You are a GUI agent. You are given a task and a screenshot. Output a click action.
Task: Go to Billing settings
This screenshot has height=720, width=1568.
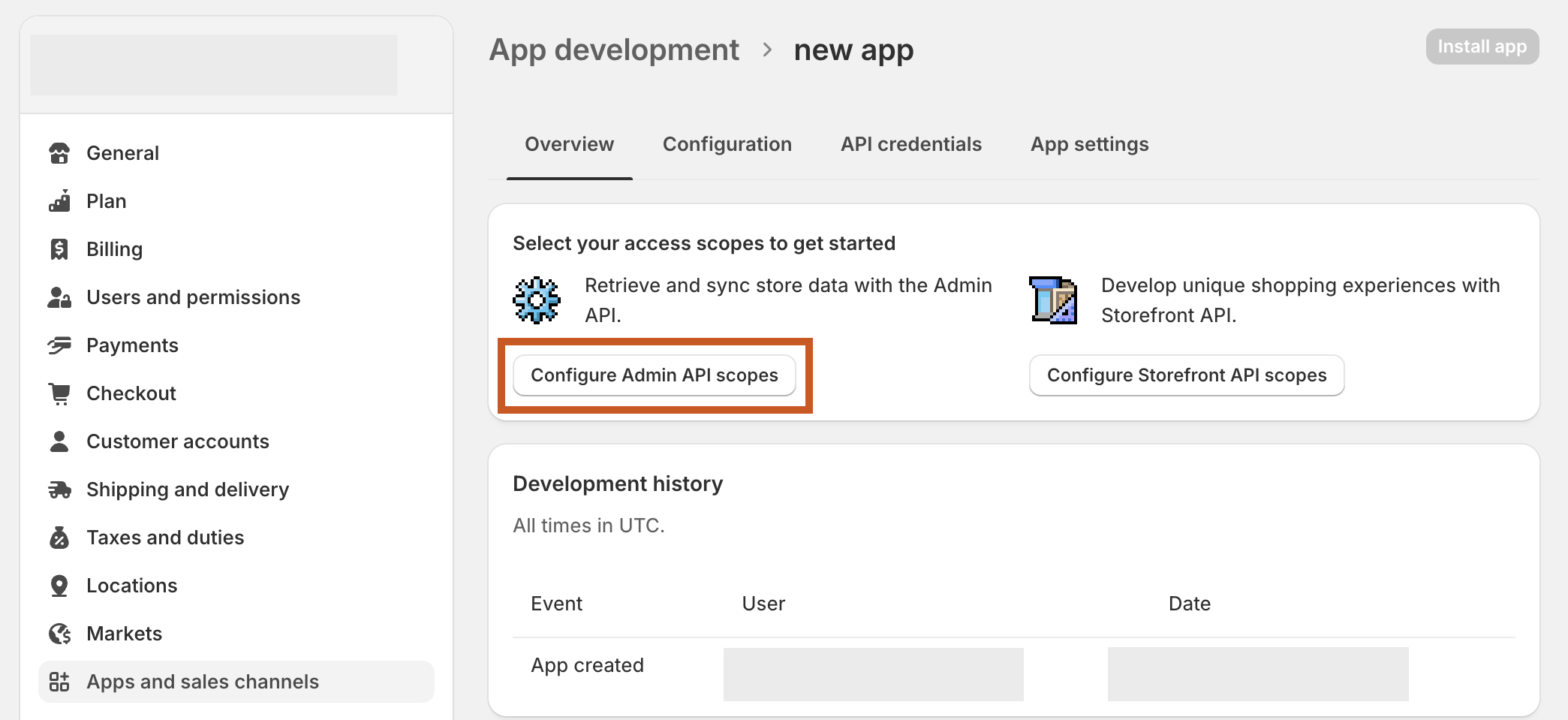tap(236, 249)
